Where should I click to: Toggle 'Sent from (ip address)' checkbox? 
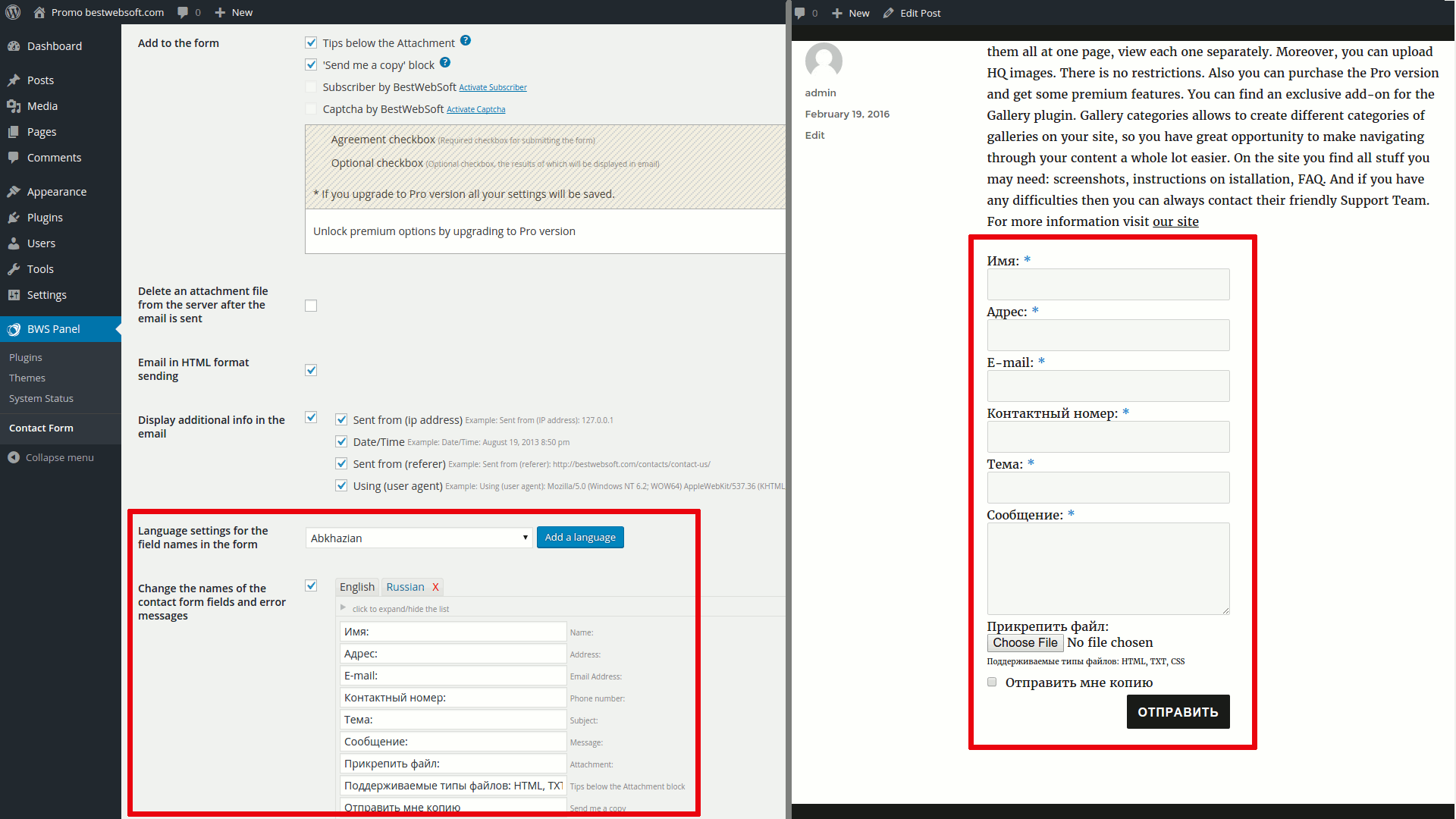(x=341, y=419)
